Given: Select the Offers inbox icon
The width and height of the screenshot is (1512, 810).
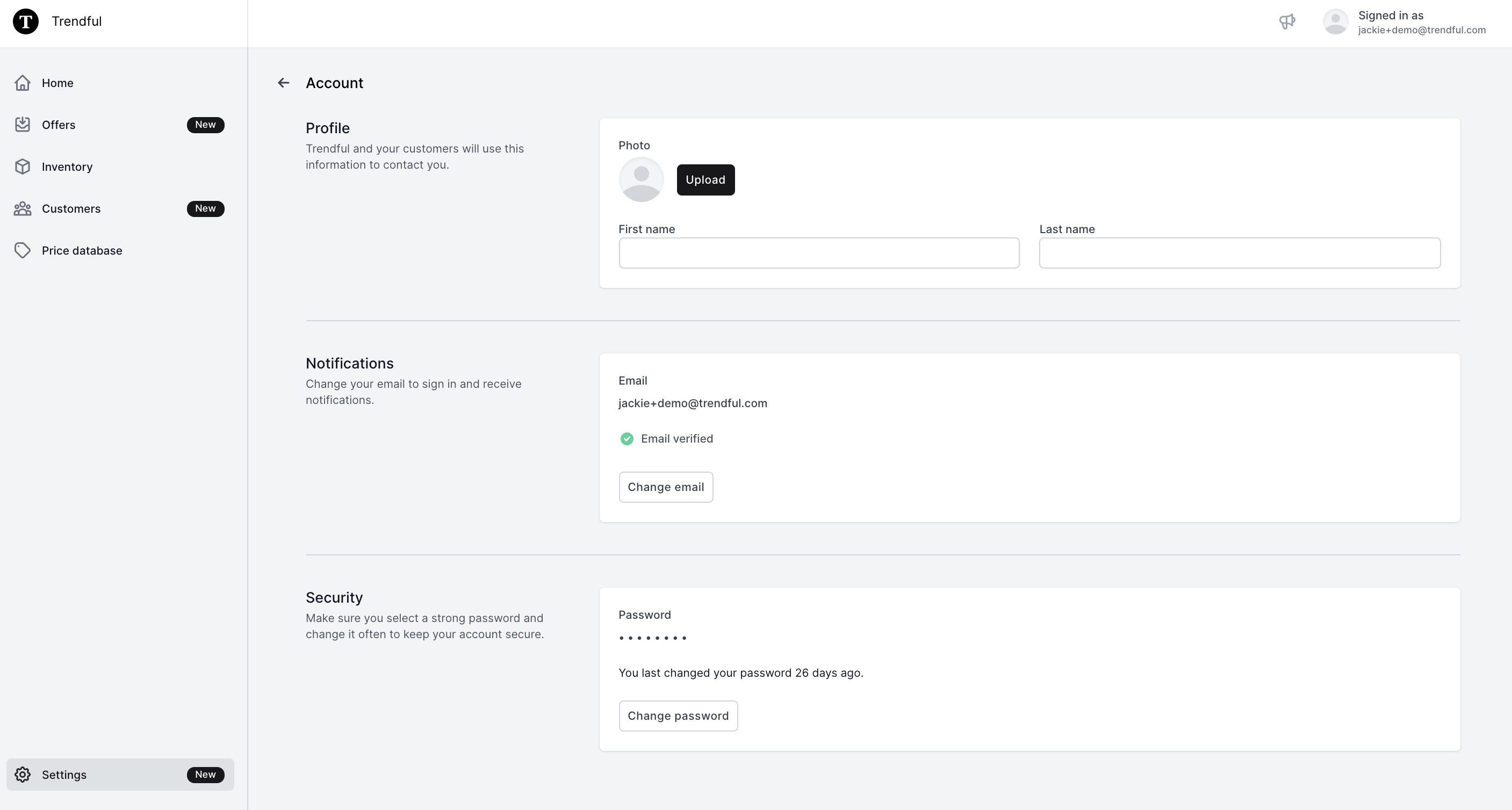Looking at the screenshot, I should [23, 125].
